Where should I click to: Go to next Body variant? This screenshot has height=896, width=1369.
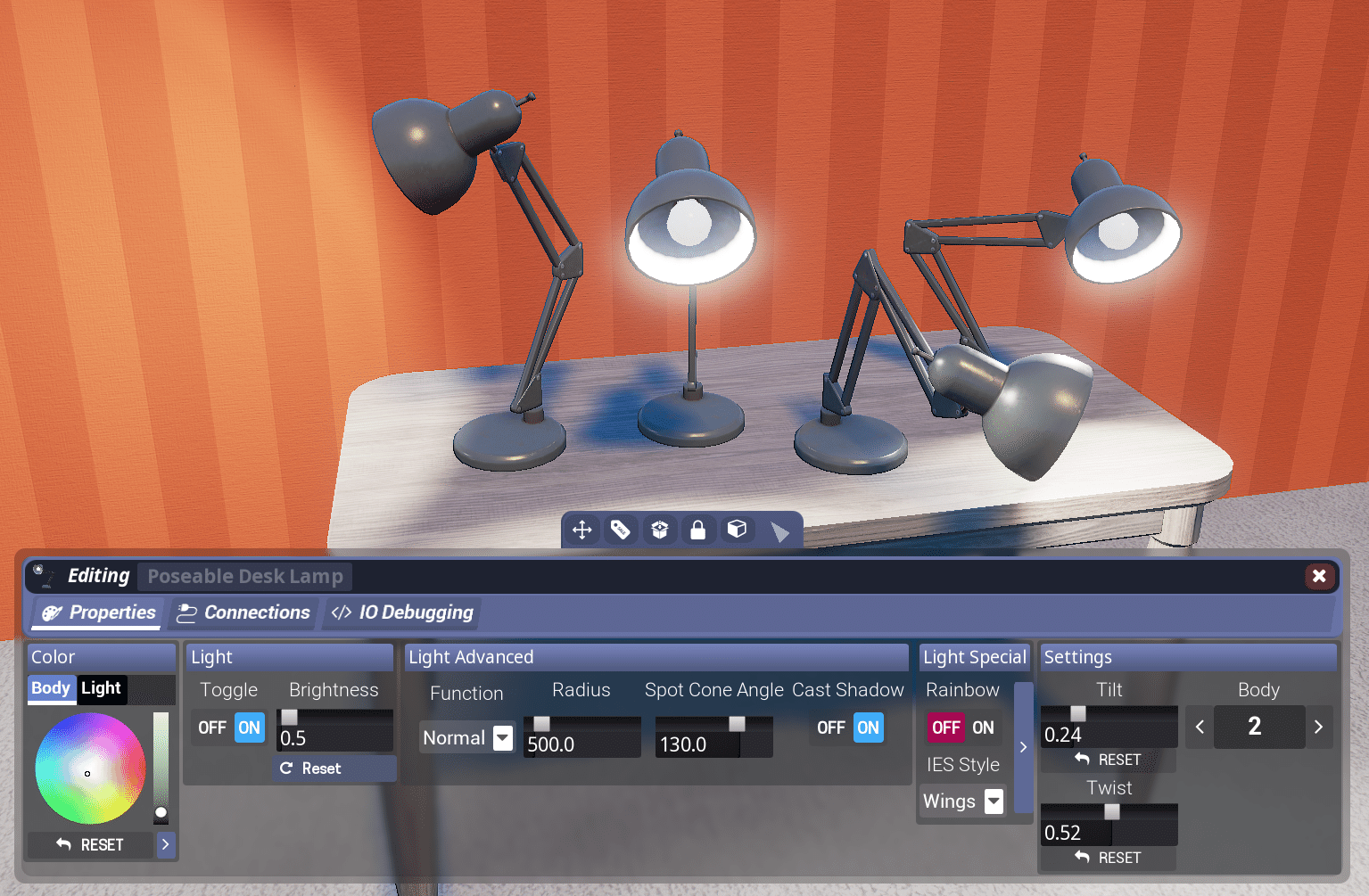(x=1319, y=727)
